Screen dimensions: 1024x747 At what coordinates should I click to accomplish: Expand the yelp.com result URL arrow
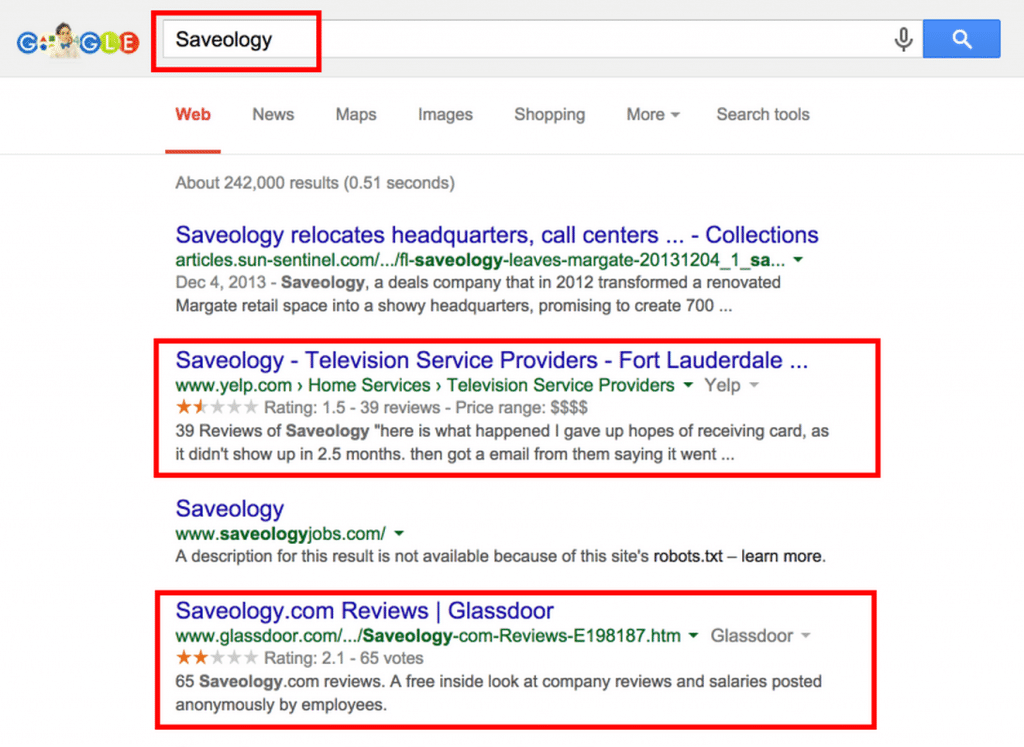click(688, 385)
